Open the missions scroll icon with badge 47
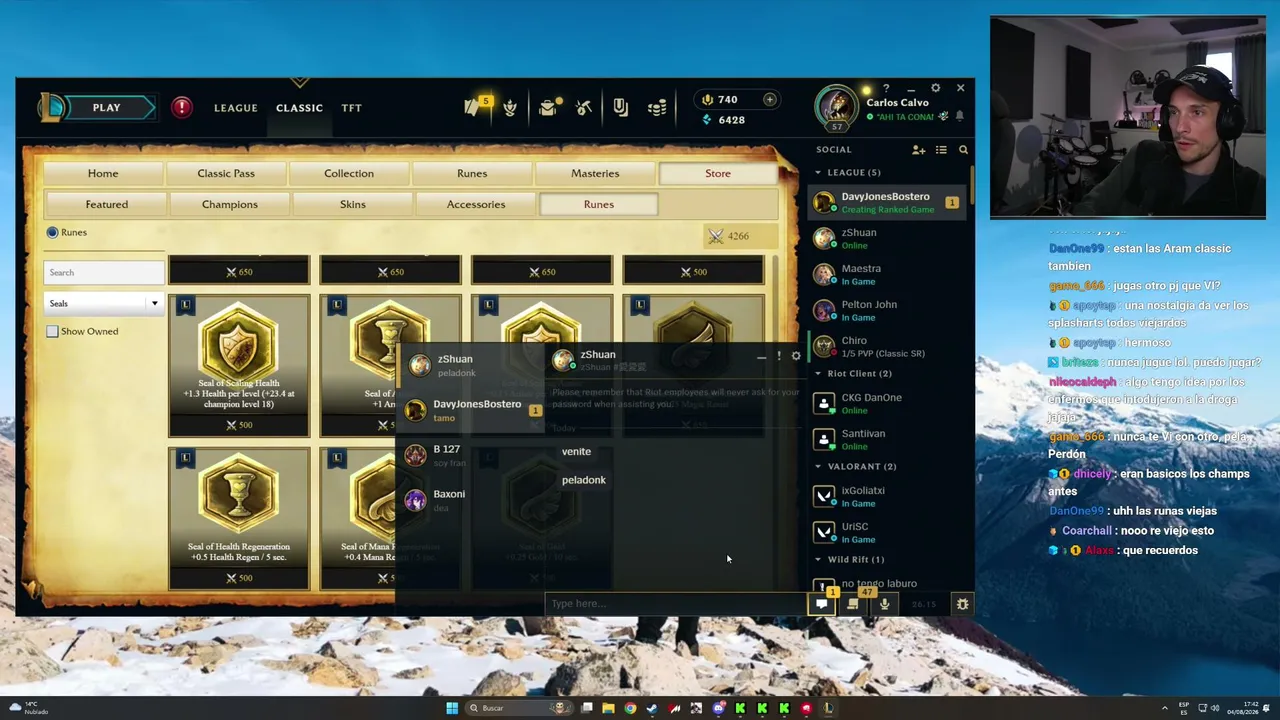Screen dimensions: 1280x720 pos(853,604)
